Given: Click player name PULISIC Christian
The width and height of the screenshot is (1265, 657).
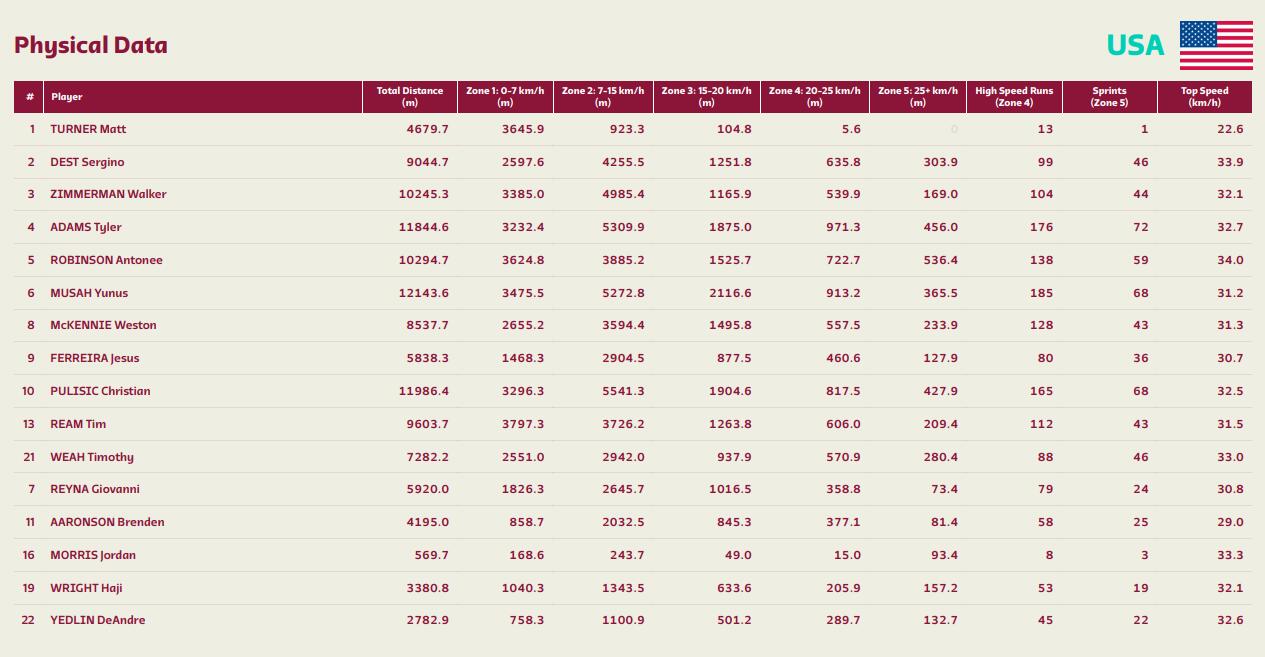Looking at the screenshot, I should click(x=100, y=391).
